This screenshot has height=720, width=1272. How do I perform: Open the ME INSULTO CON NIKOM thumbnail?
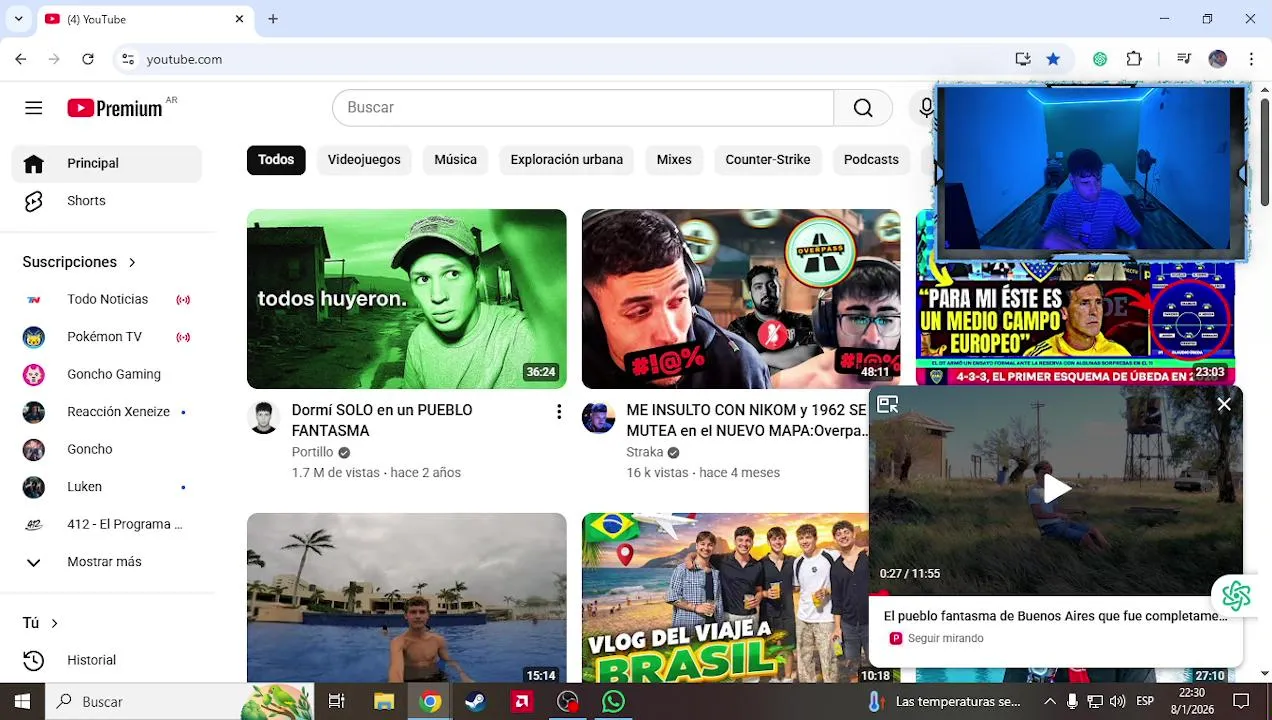(741, 299)
